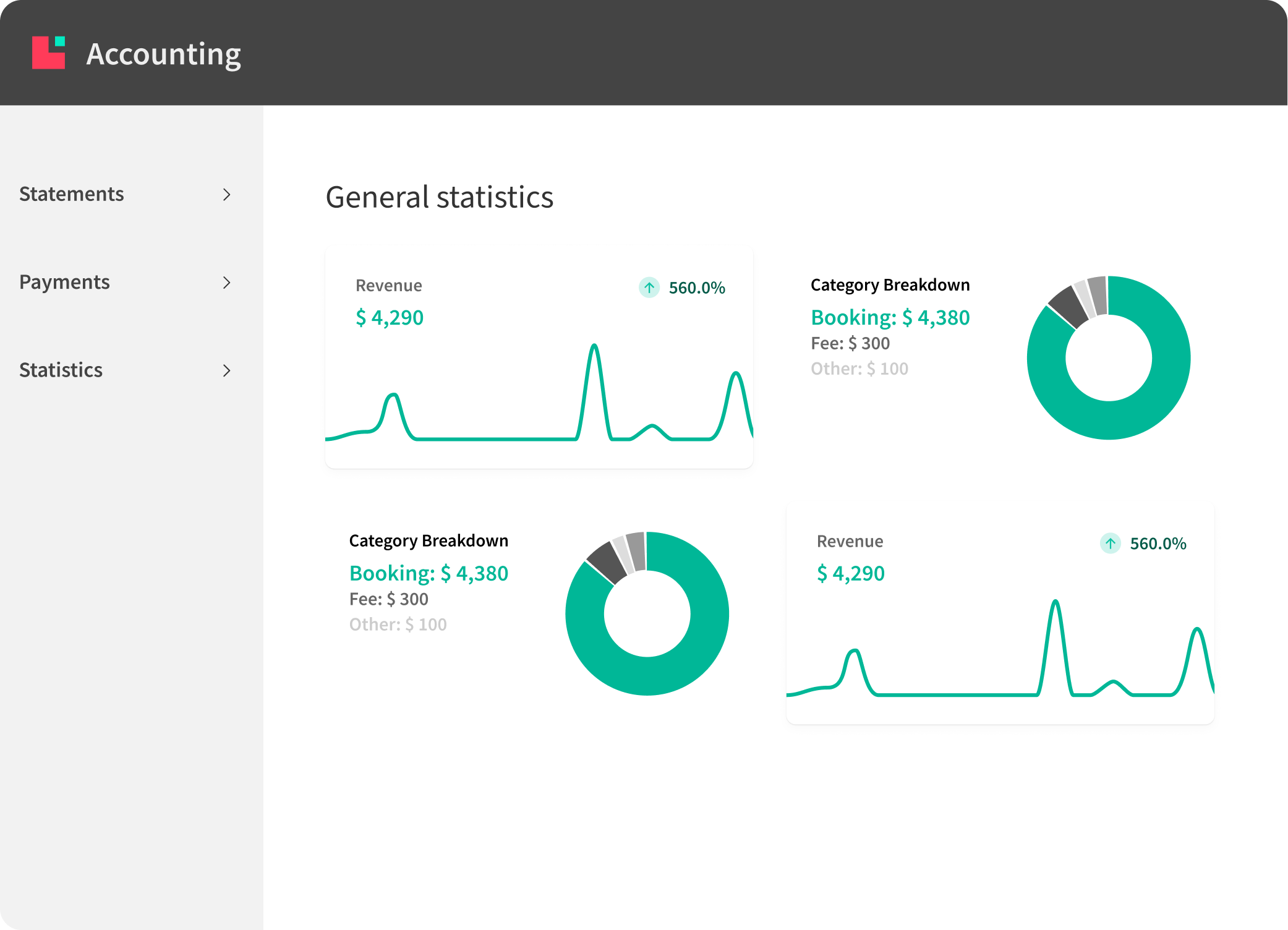Viewport: 1288px width, 930px height.
Task: Select Booking: $ 4,380 in bottom-left breakdown
Action: click(x=429, y=573)
